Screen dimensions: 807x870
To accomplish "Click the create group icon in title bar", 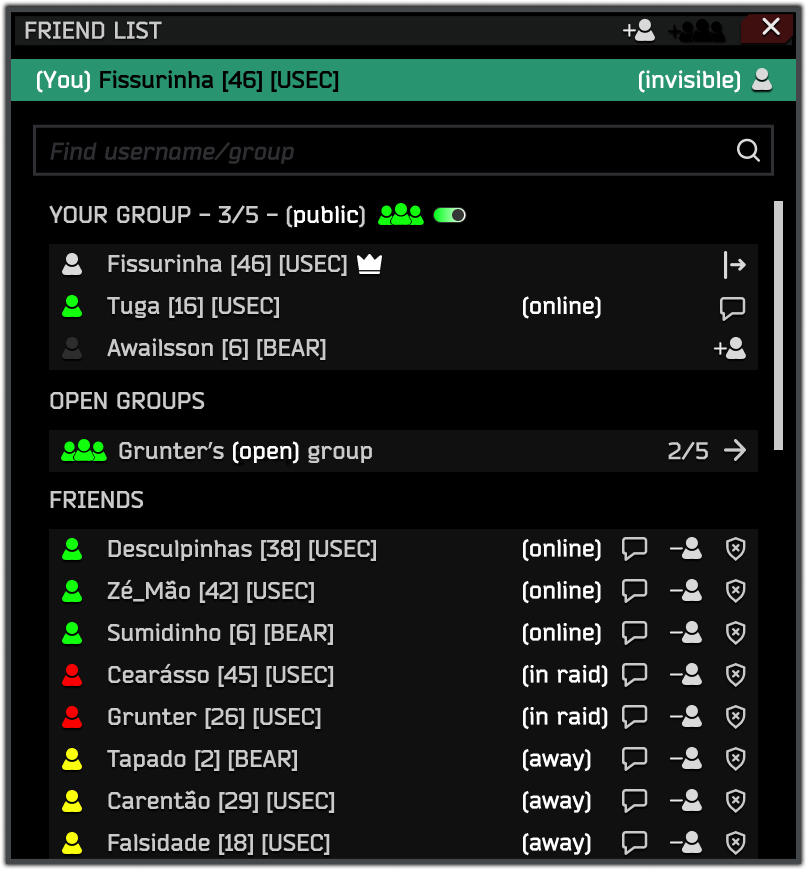I will tap(696, 30).
